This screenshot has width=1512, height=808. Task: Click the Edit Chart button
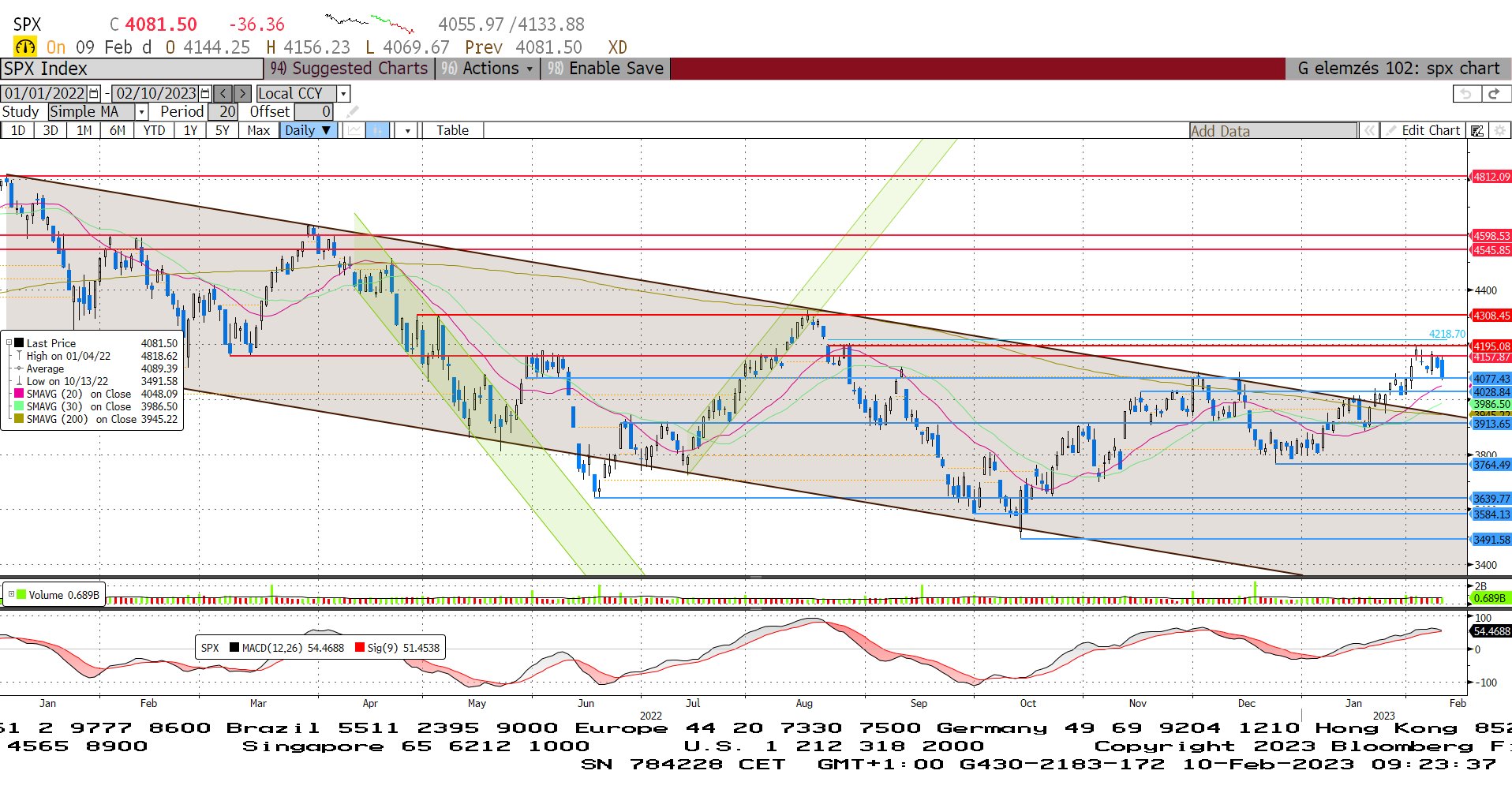click(x=1424, y=131)
